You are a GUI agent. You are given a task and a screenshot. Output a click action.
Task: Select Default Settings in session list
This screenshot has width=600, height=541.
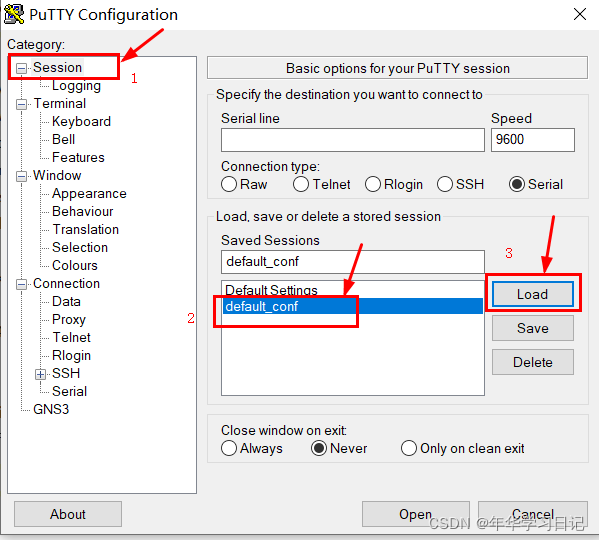[x=352, y=290]
